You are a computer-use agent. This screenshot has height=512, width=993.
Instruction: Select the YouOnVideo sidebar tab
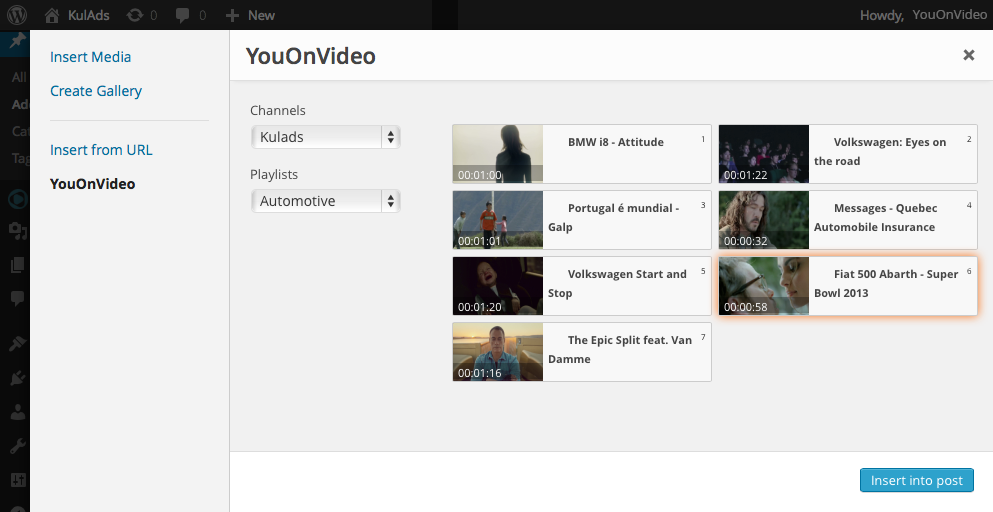[92, 184]
